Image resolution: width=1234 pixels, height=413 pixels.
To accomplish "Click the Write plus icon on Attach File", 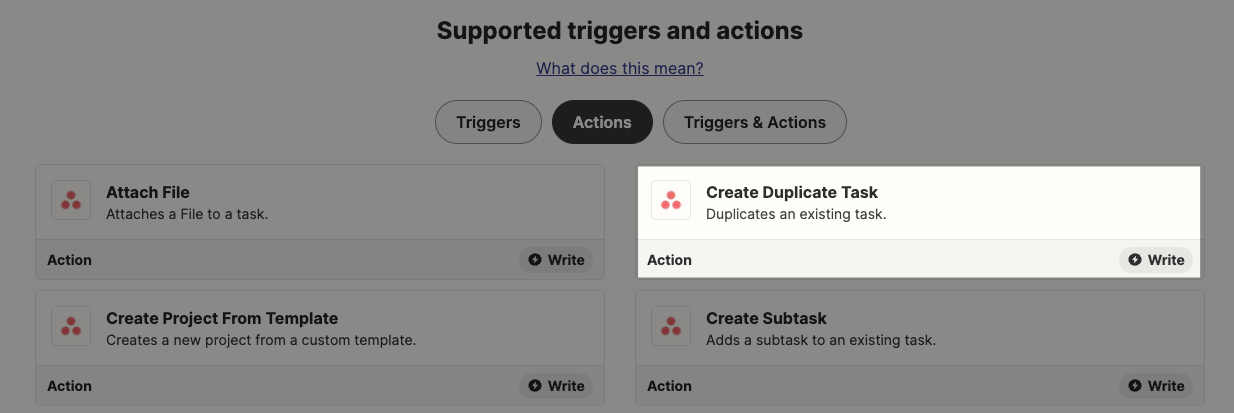I will [535, 260].
